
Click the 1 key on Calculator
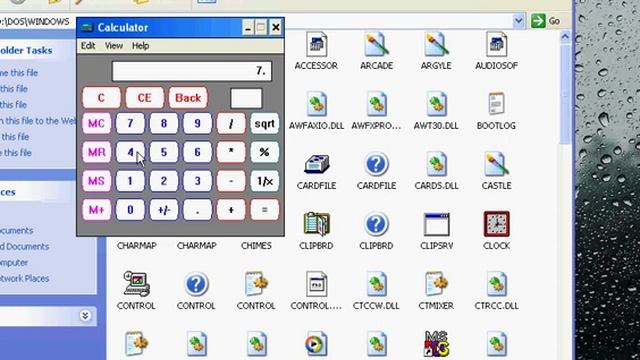pos(130,181)
